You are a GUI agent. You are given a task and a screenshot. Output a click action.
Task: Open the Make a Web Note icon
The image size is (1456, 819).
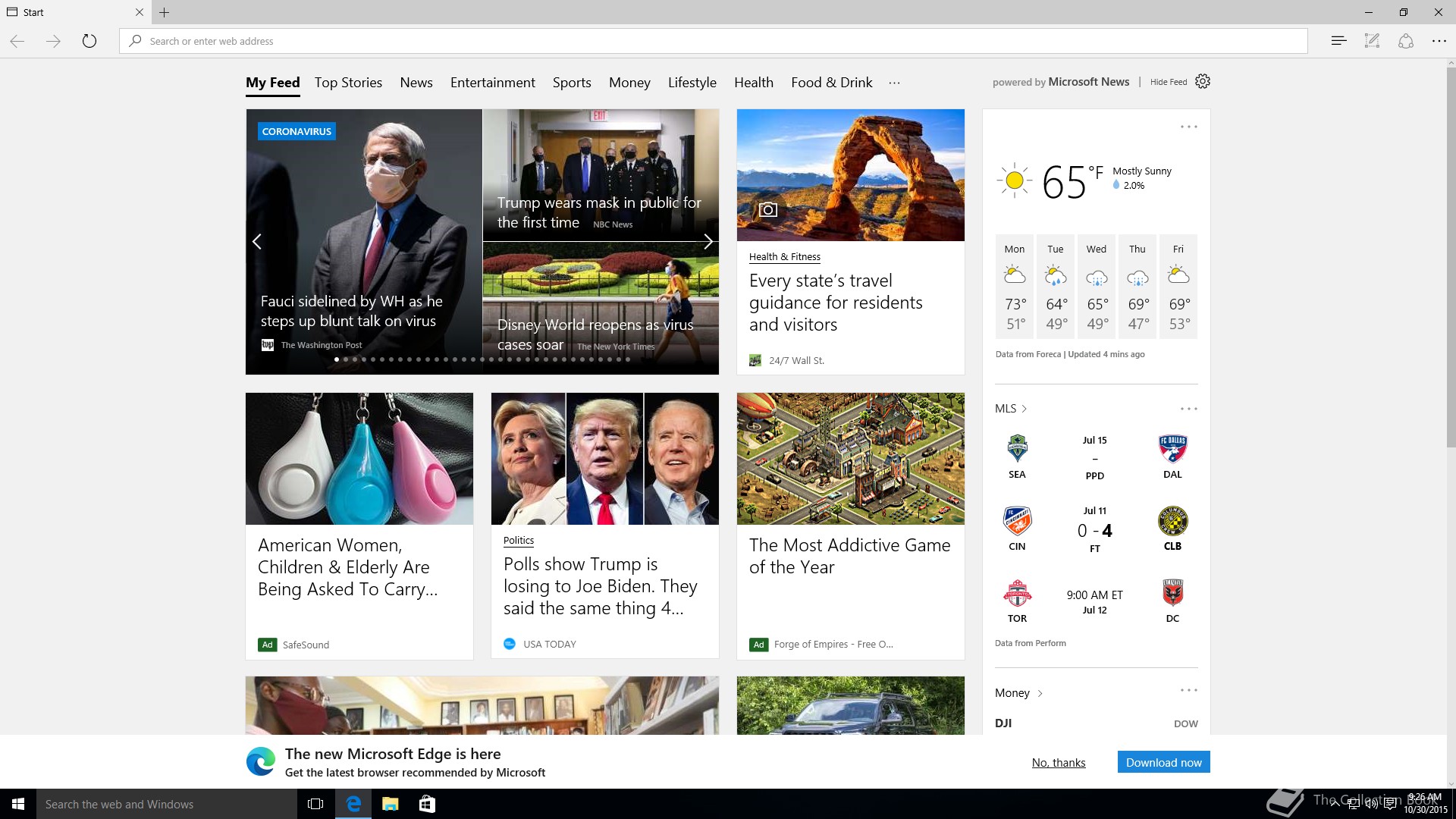(1372, 41)
